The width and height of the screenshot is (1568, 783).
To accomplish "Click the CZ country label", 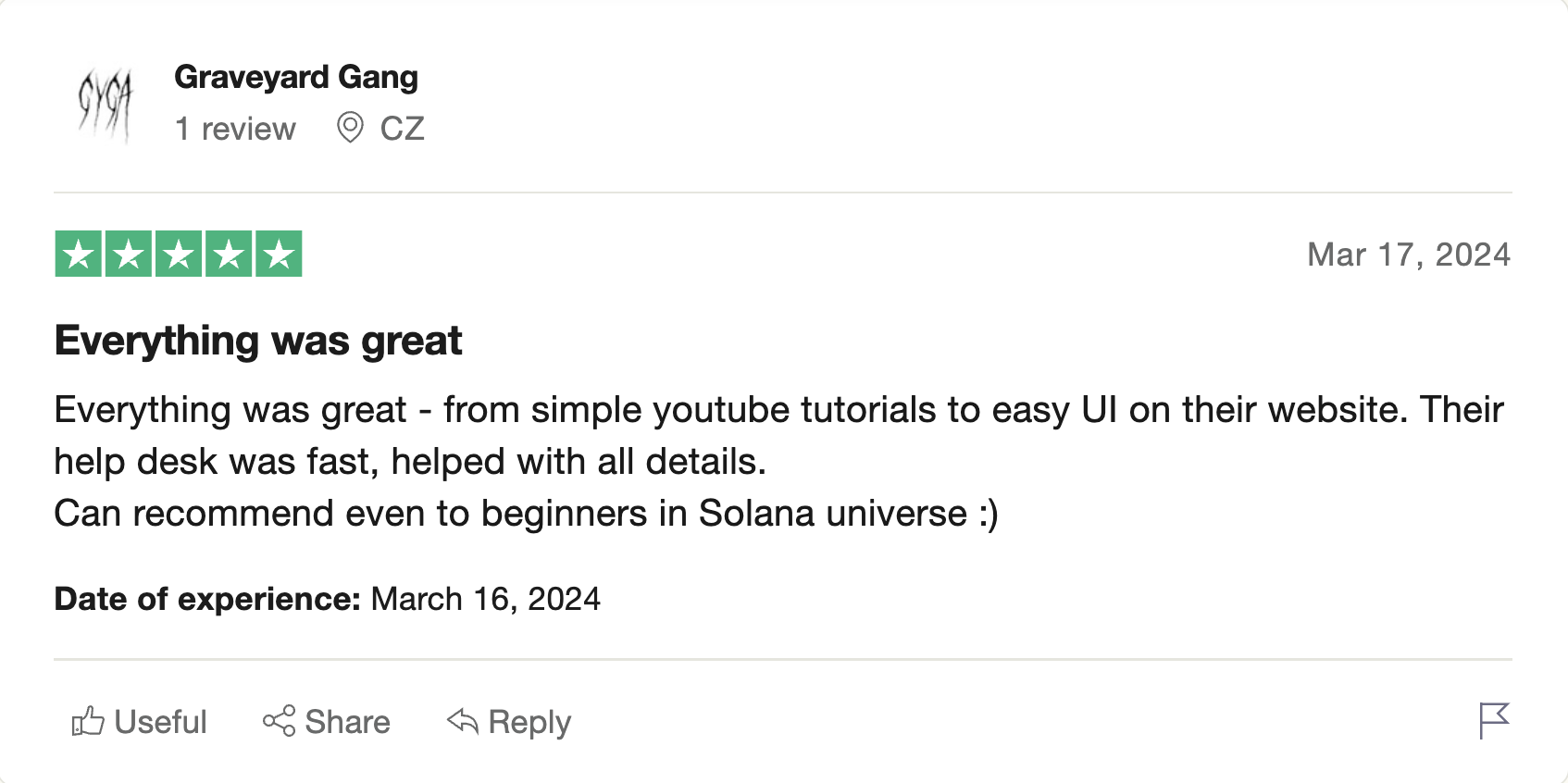I will click(402, 129).
